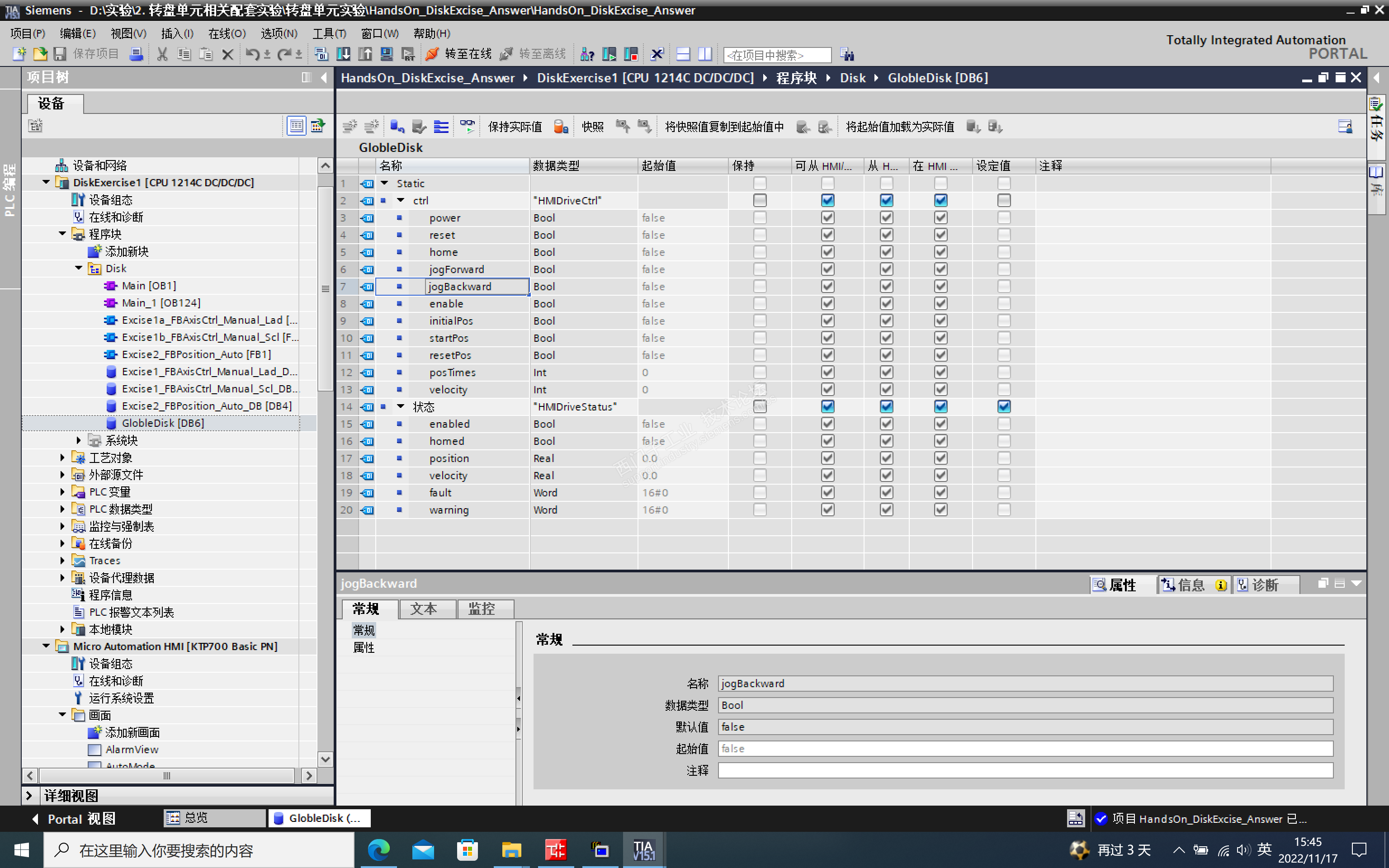Click the Download to device icon
1389x868 pixels.
coord(343,54)
